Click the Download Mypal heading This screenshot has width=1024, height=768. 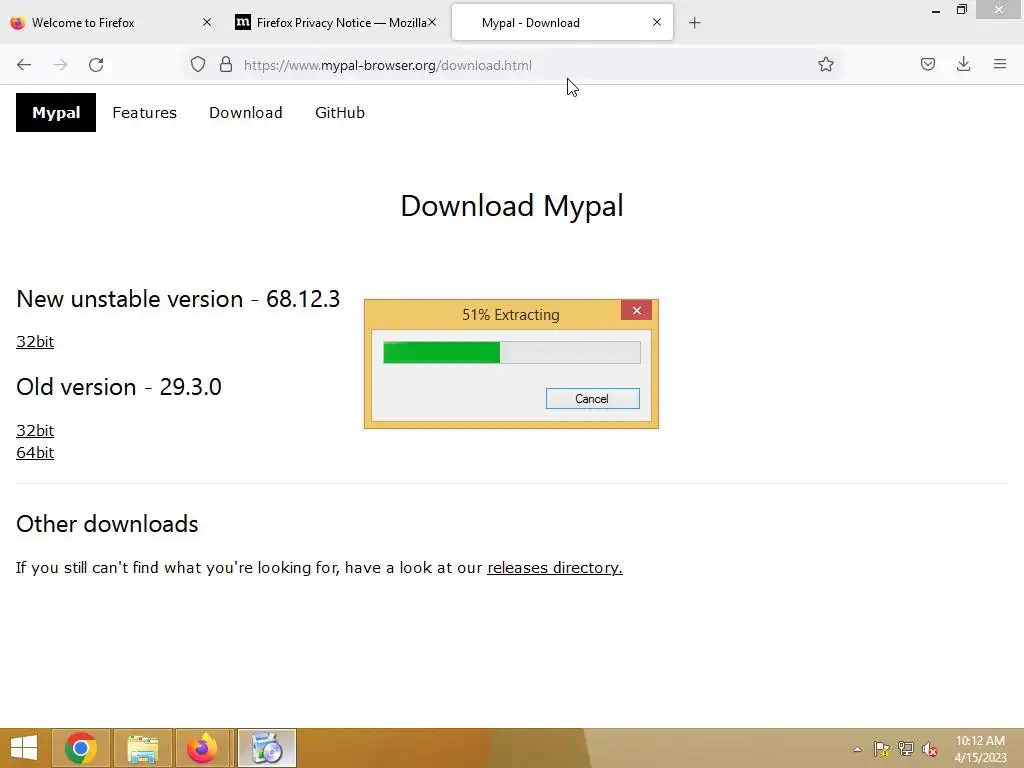pos(512,206)
